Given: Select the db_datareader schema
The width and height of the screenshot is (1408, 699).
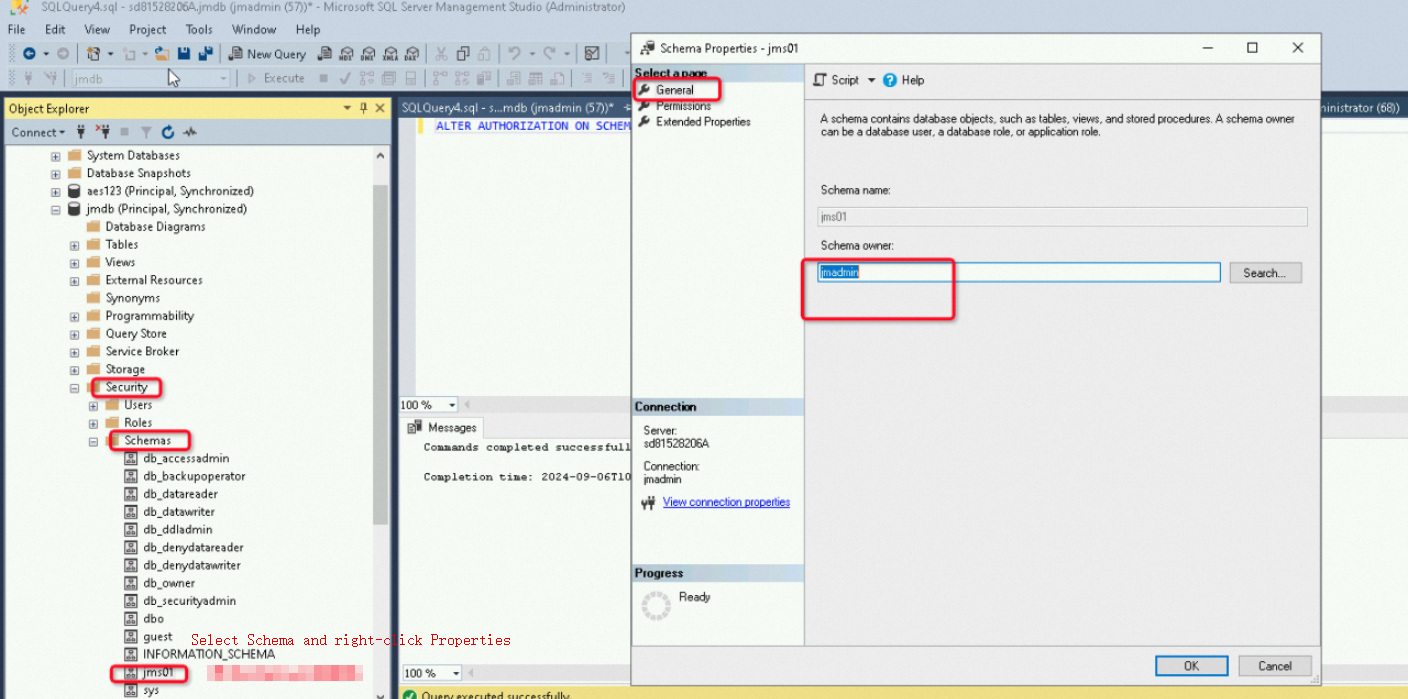Looking at the screenshot, I should [x=180, y=494].
